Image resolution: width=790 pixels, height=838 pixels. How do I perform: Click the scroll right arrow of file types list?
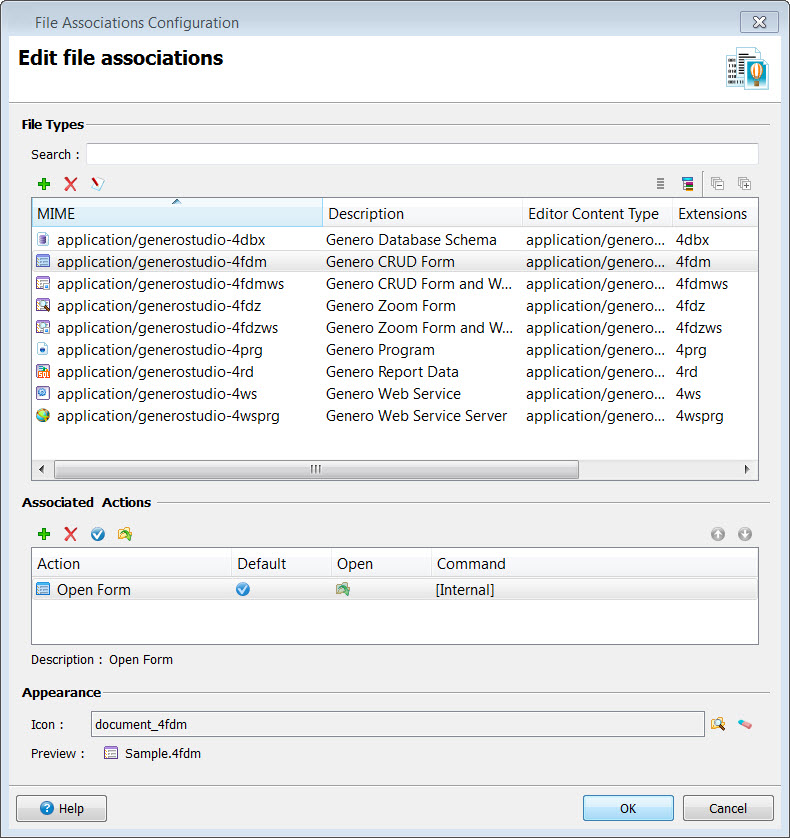pos(747,469)
